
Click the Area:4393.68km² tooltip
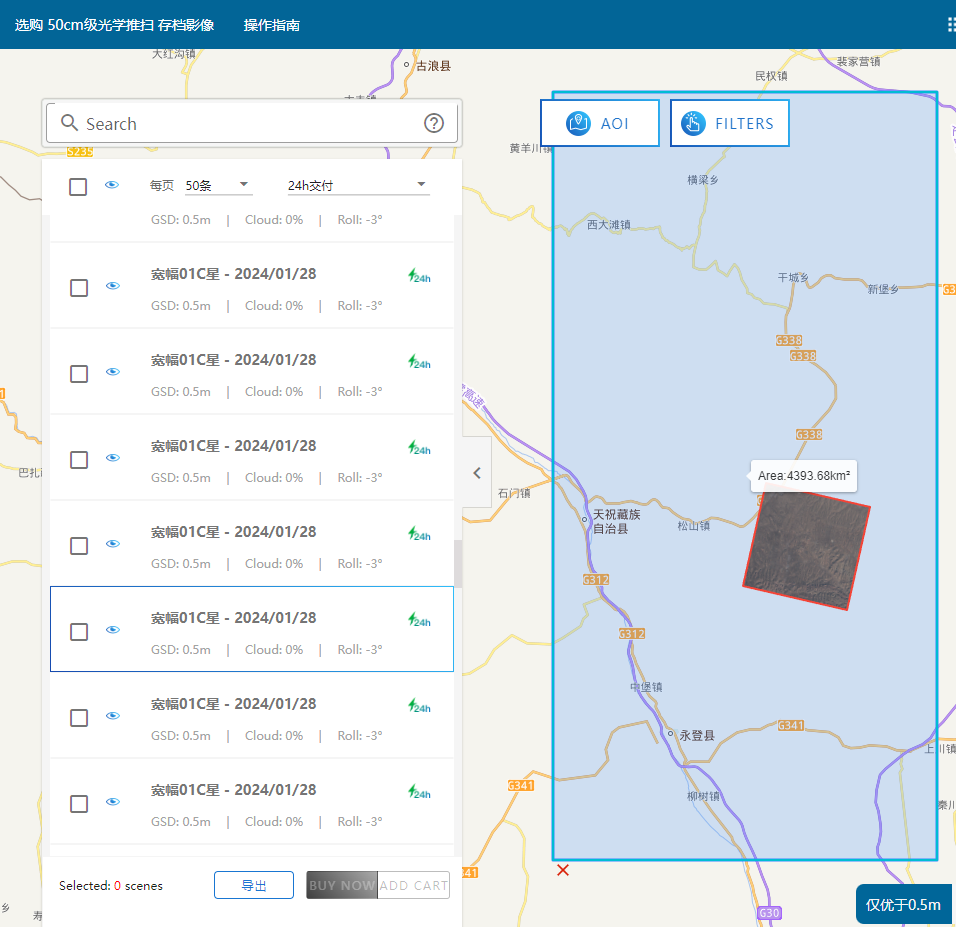point(804,476)
